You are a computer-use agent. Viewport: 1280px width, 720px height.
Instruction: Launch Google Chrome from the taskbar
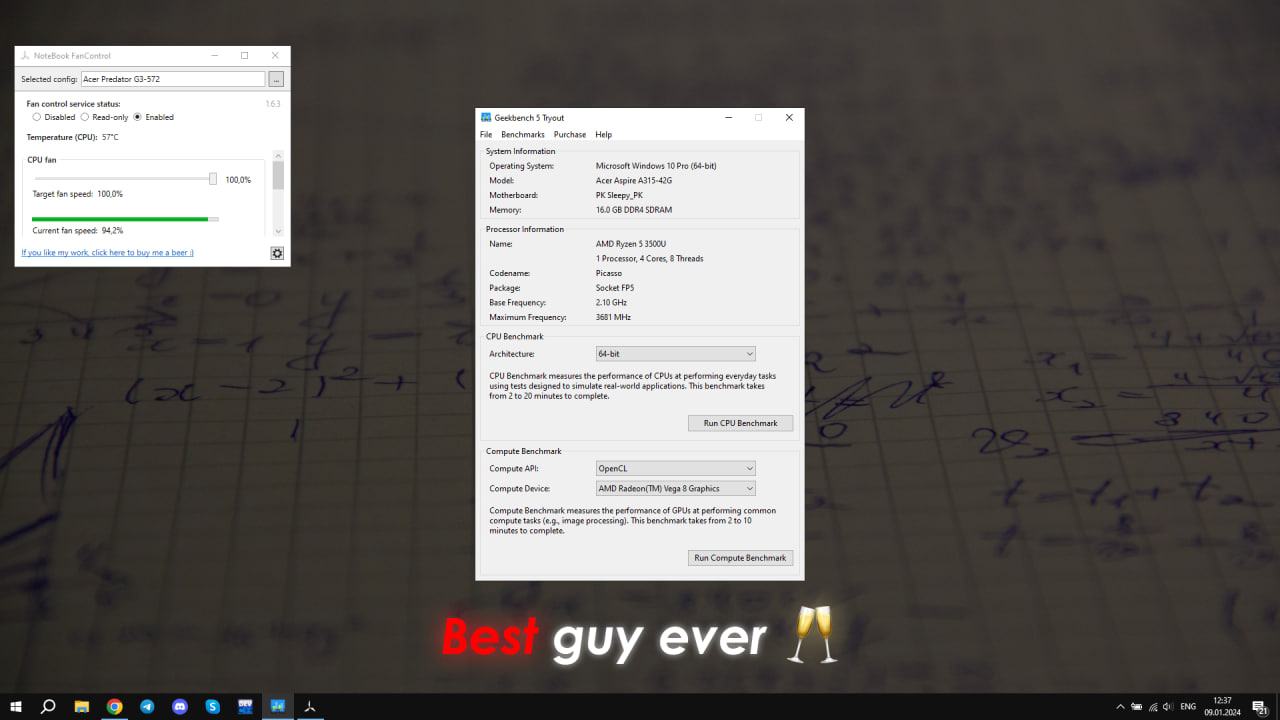tap(115, 706)
